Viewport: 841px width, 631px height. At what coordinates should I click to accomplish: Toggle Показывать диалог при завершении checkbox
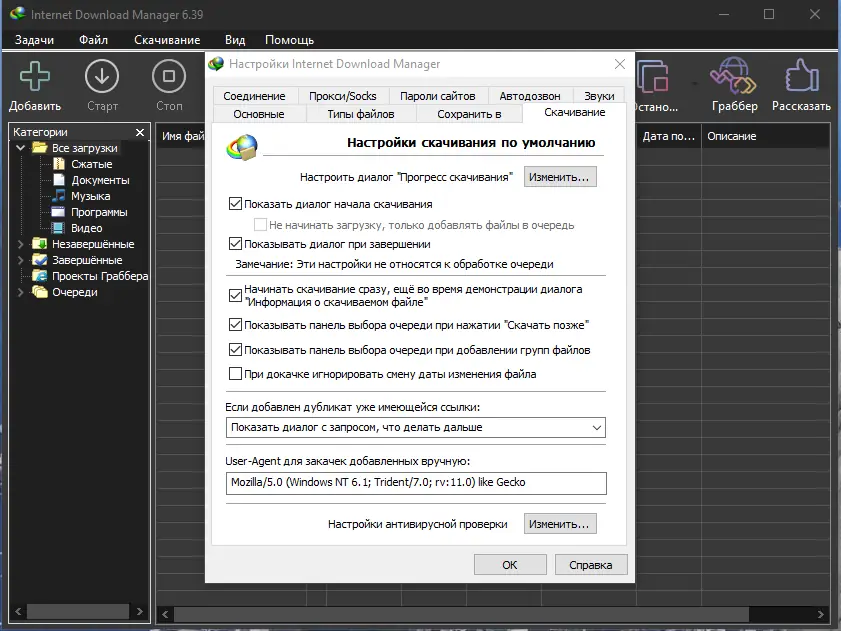(235, 244)
